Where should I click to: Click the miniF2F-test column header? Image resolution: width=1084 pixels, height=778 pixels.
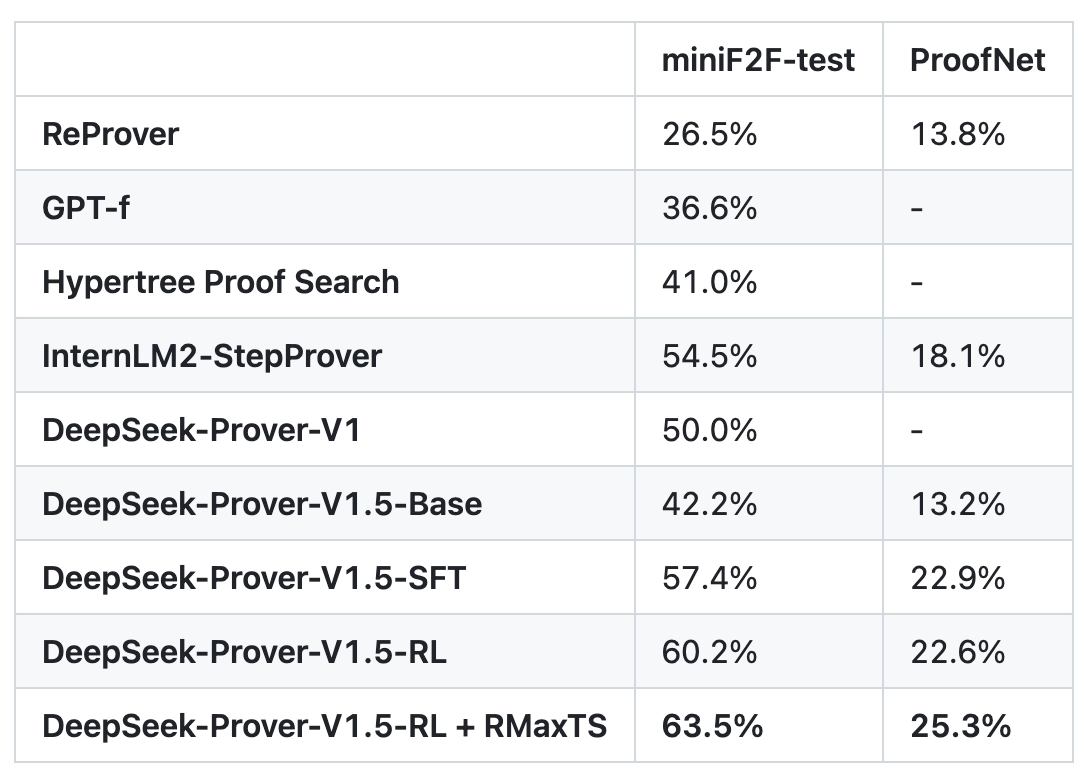758,60
